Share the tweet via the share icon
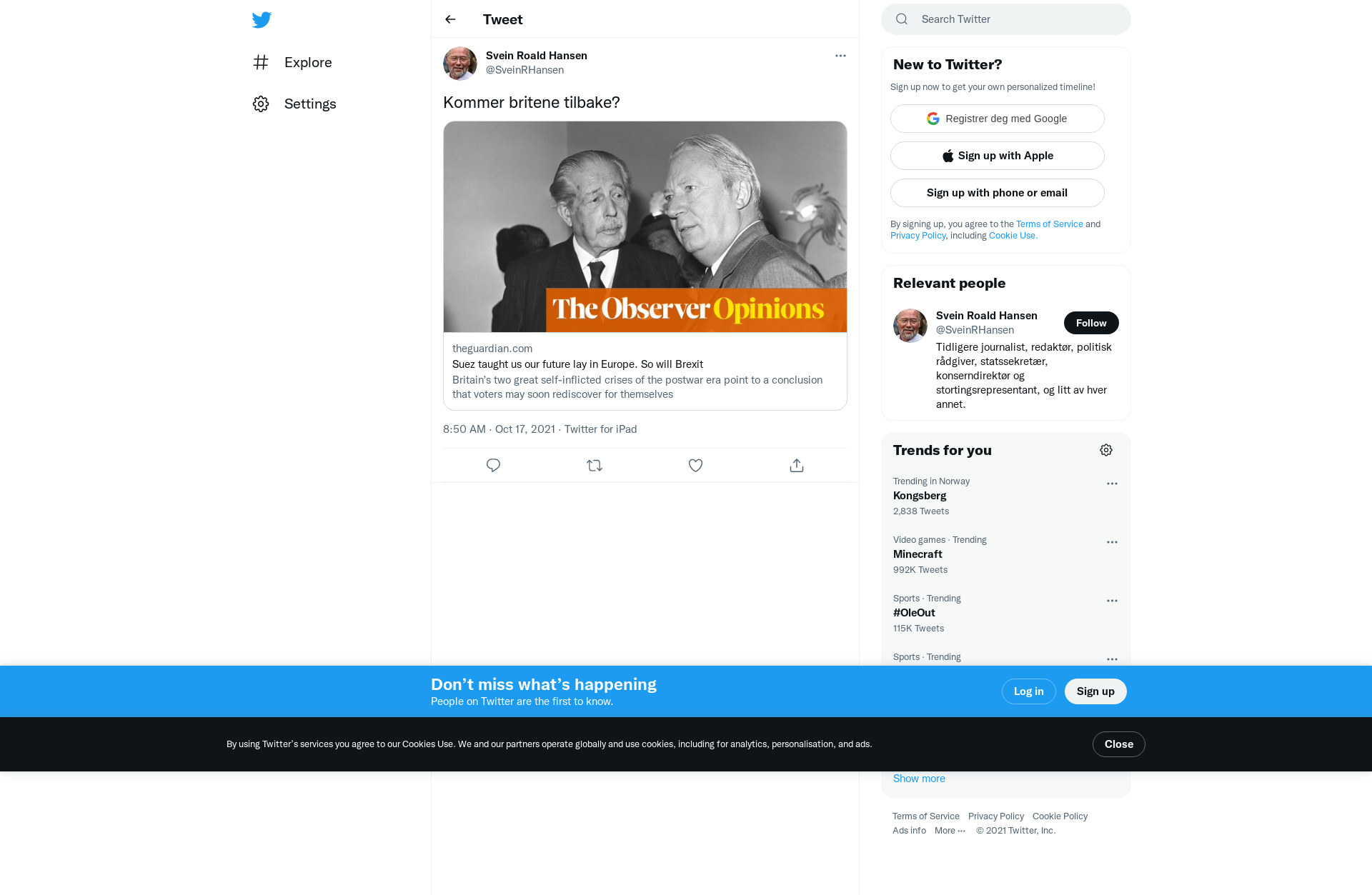 (x=797, y=466)
